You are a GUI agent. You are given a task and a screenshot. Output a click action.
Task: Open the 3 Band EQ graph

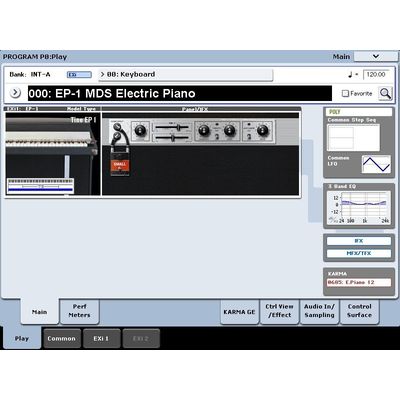pyautogui.click(x=359, y=207)
